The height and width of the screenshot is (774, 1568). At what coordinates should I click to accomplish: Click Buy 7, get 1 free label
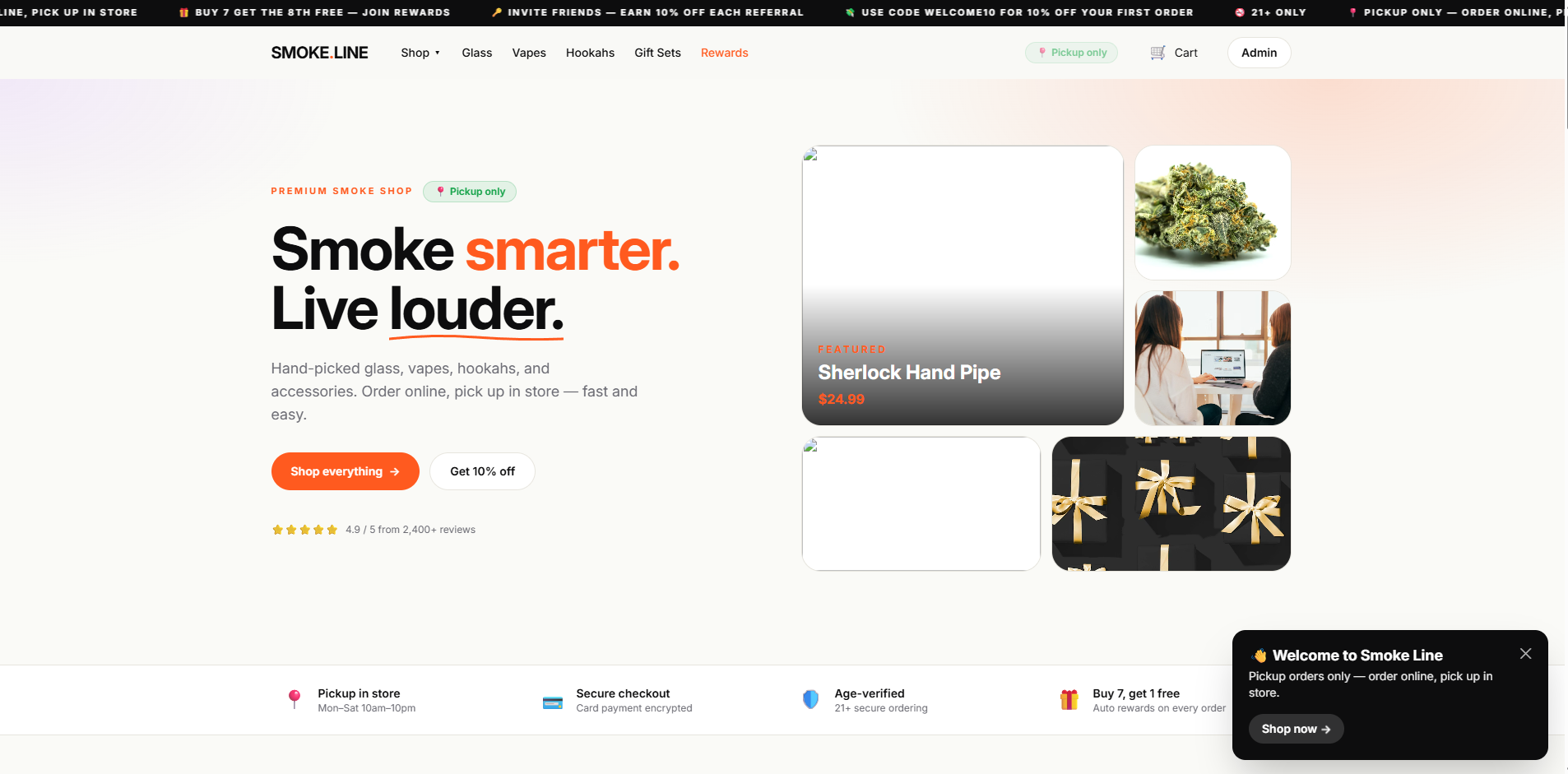point(1136,693)
